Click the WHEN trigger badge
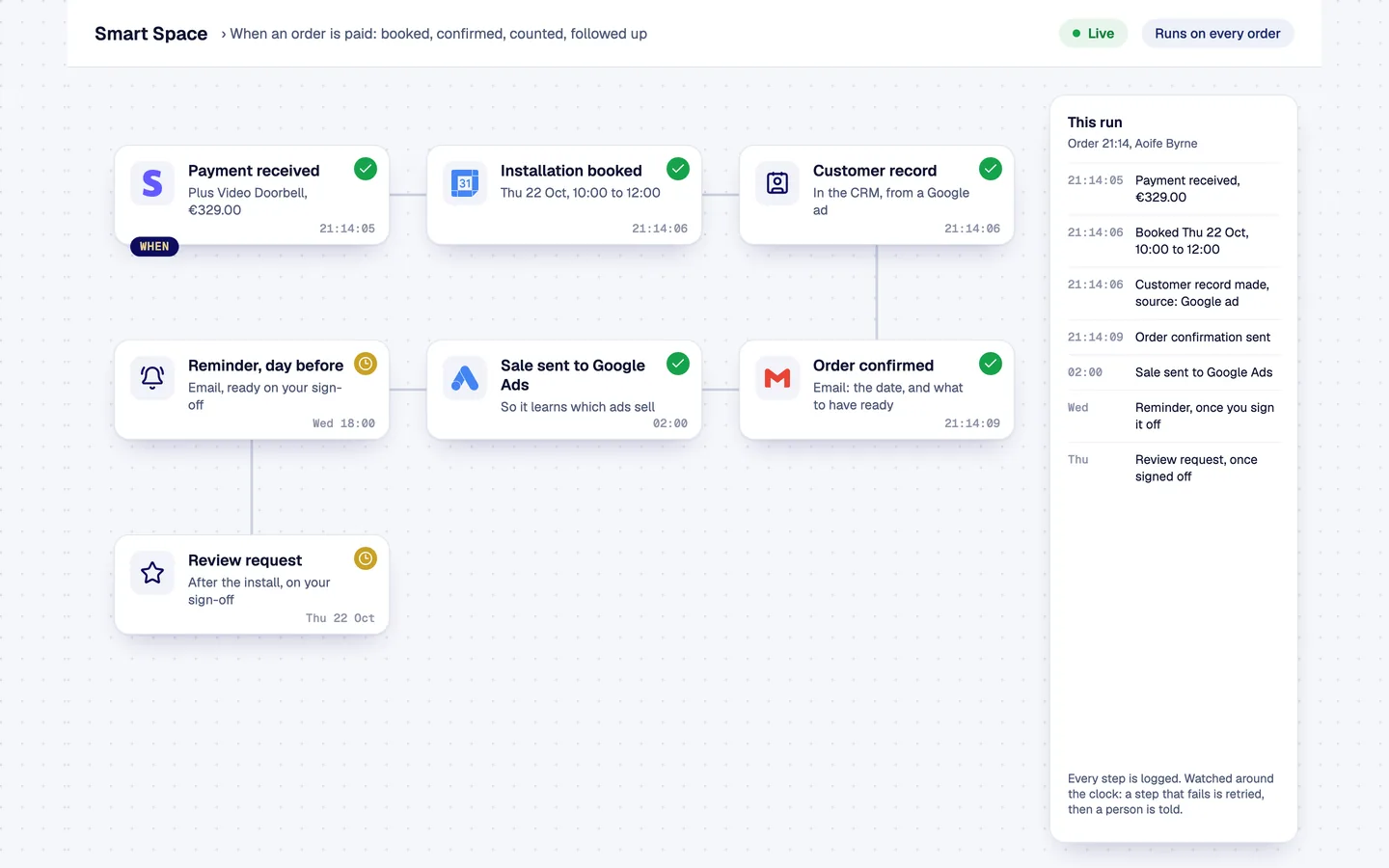 (x=154, y=247)
